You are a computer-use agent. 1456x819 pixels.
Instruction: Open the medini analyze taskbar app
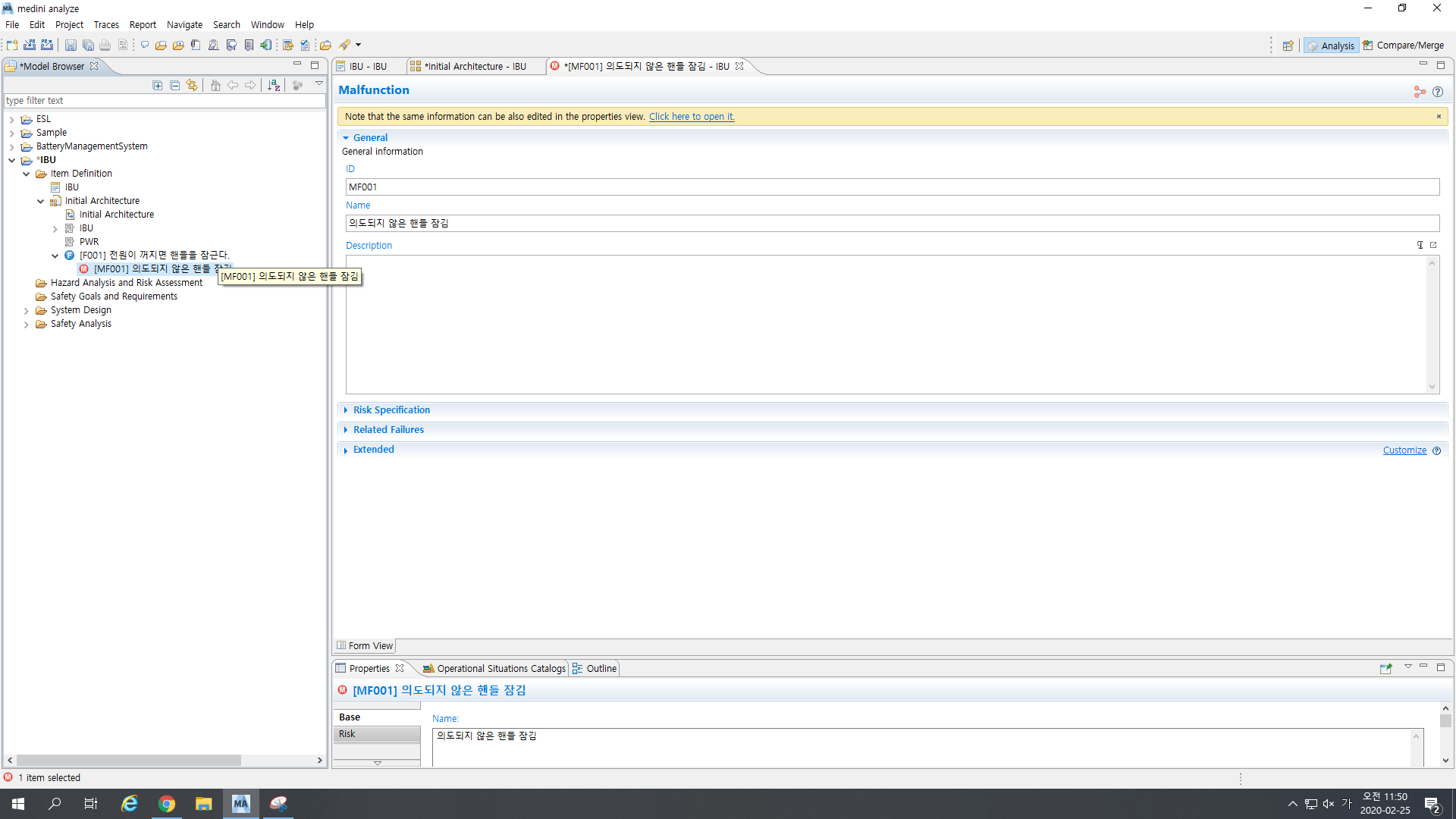point(240,804)
